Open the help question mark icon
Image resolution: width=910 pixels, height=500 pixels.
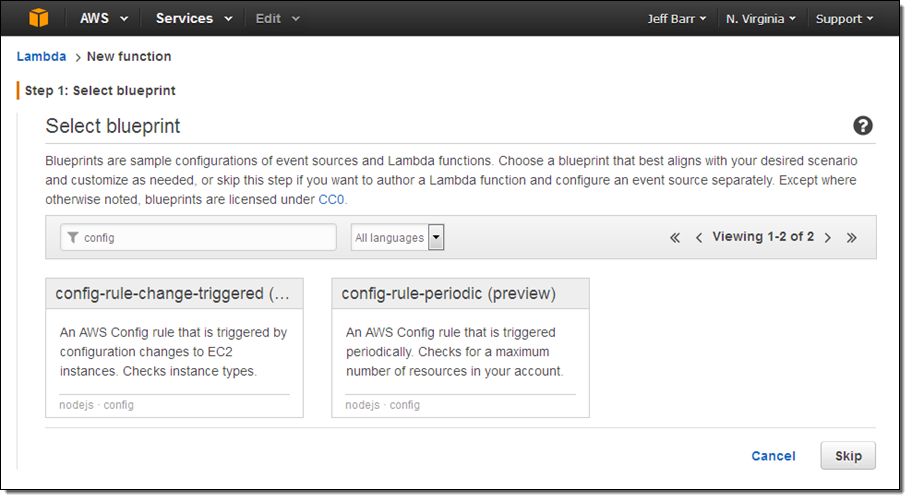tap(863, 126)
